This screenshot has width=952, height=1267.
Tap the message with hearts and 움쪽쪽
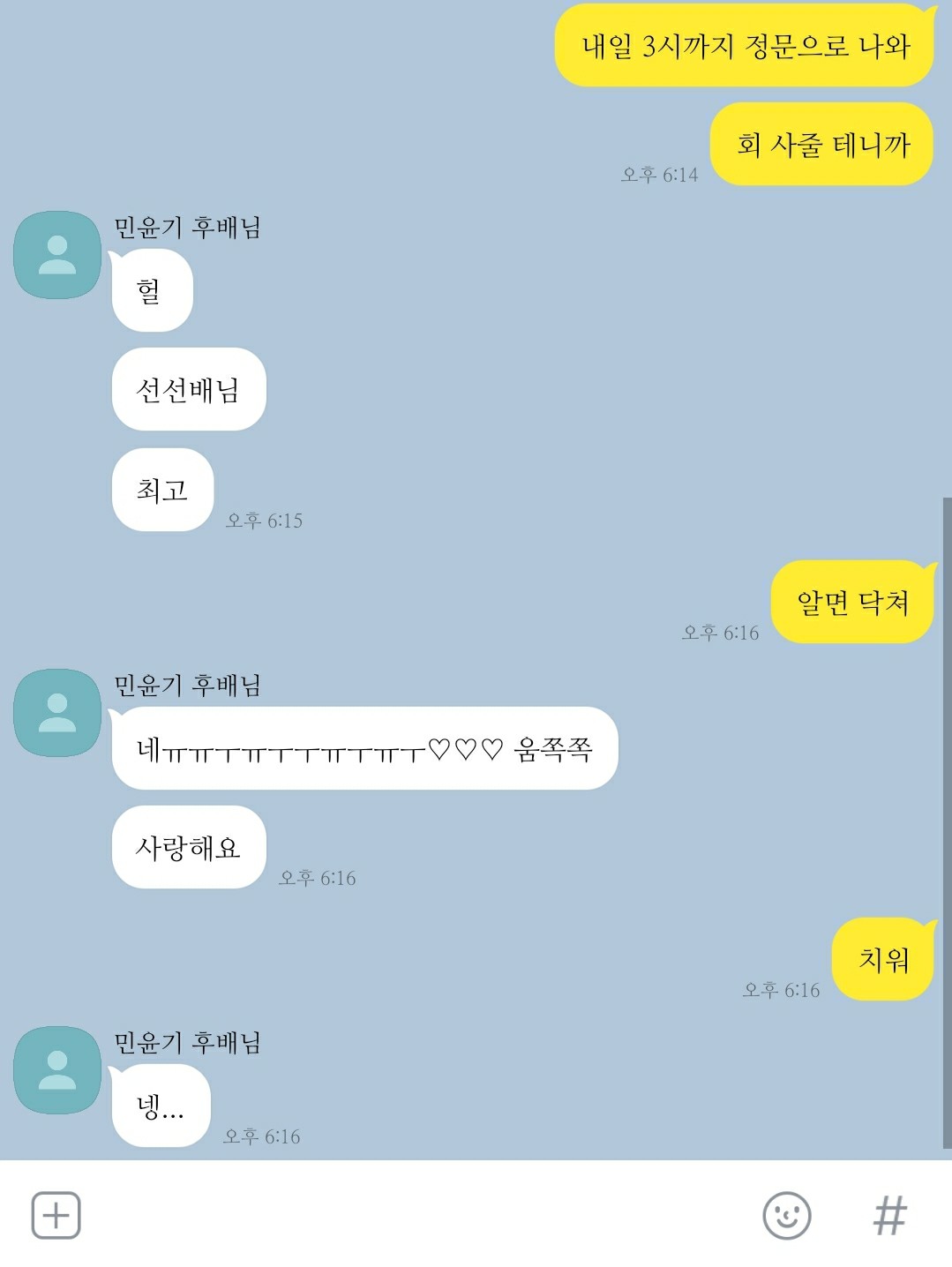364,748
